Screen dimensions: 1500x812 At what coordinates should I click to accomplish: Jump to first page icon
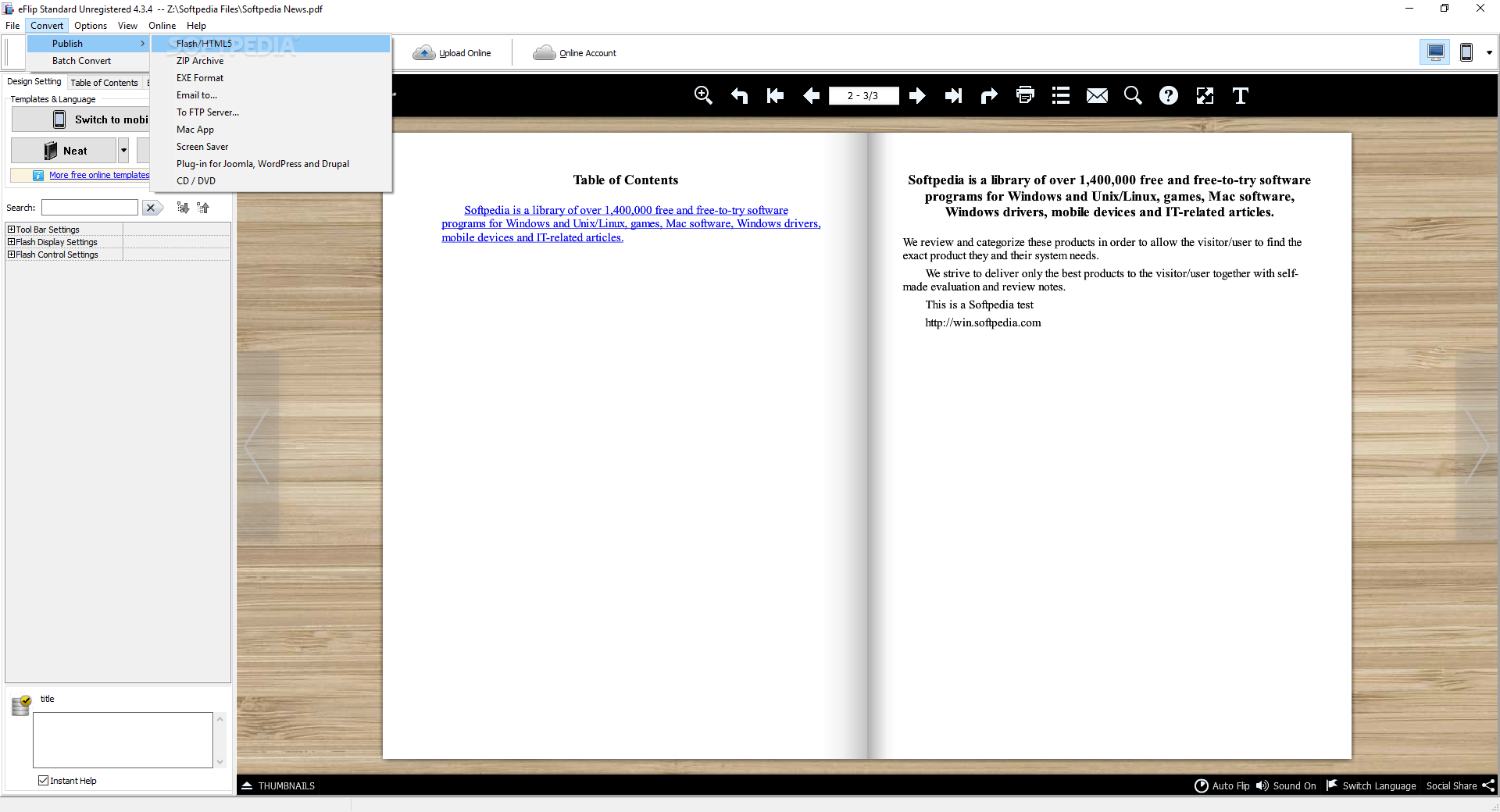point(775,95)
